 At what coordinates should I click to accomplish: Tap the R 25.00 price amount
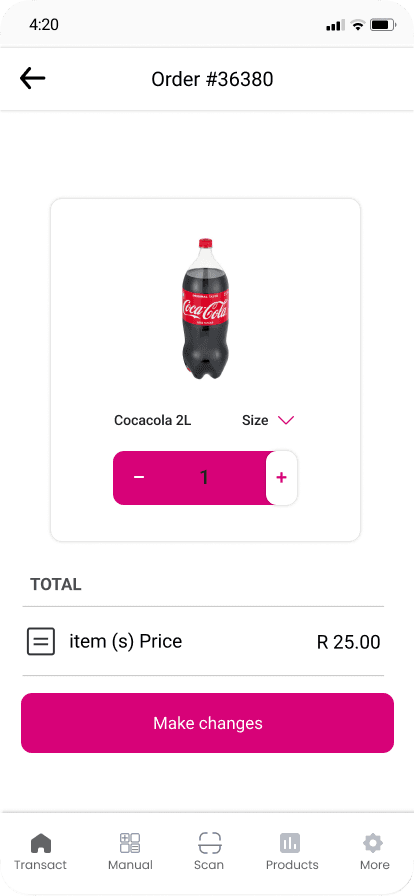point(348,642)
